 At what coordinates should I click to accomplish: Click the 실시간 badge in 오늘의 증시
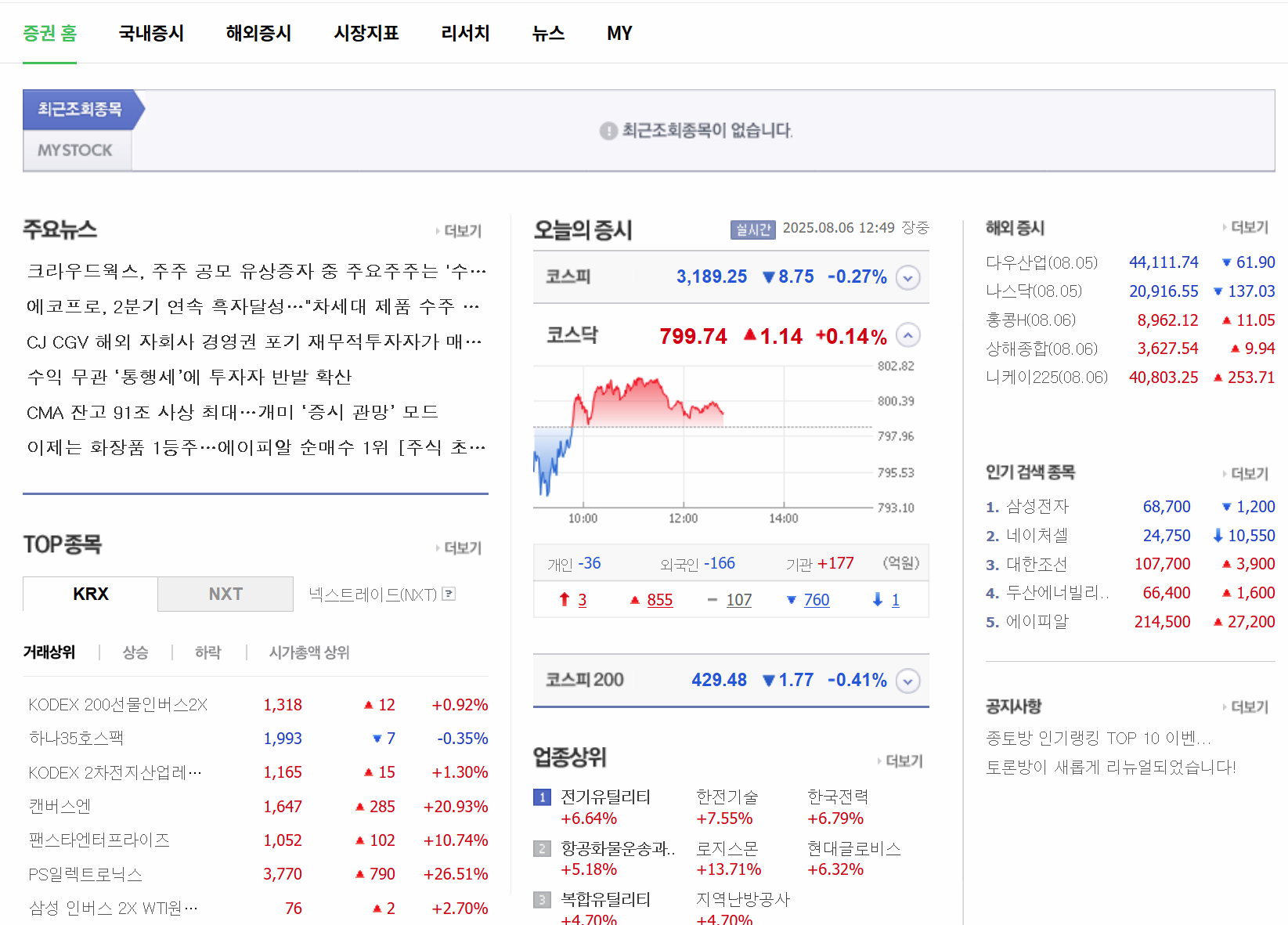tap(752, 229)
